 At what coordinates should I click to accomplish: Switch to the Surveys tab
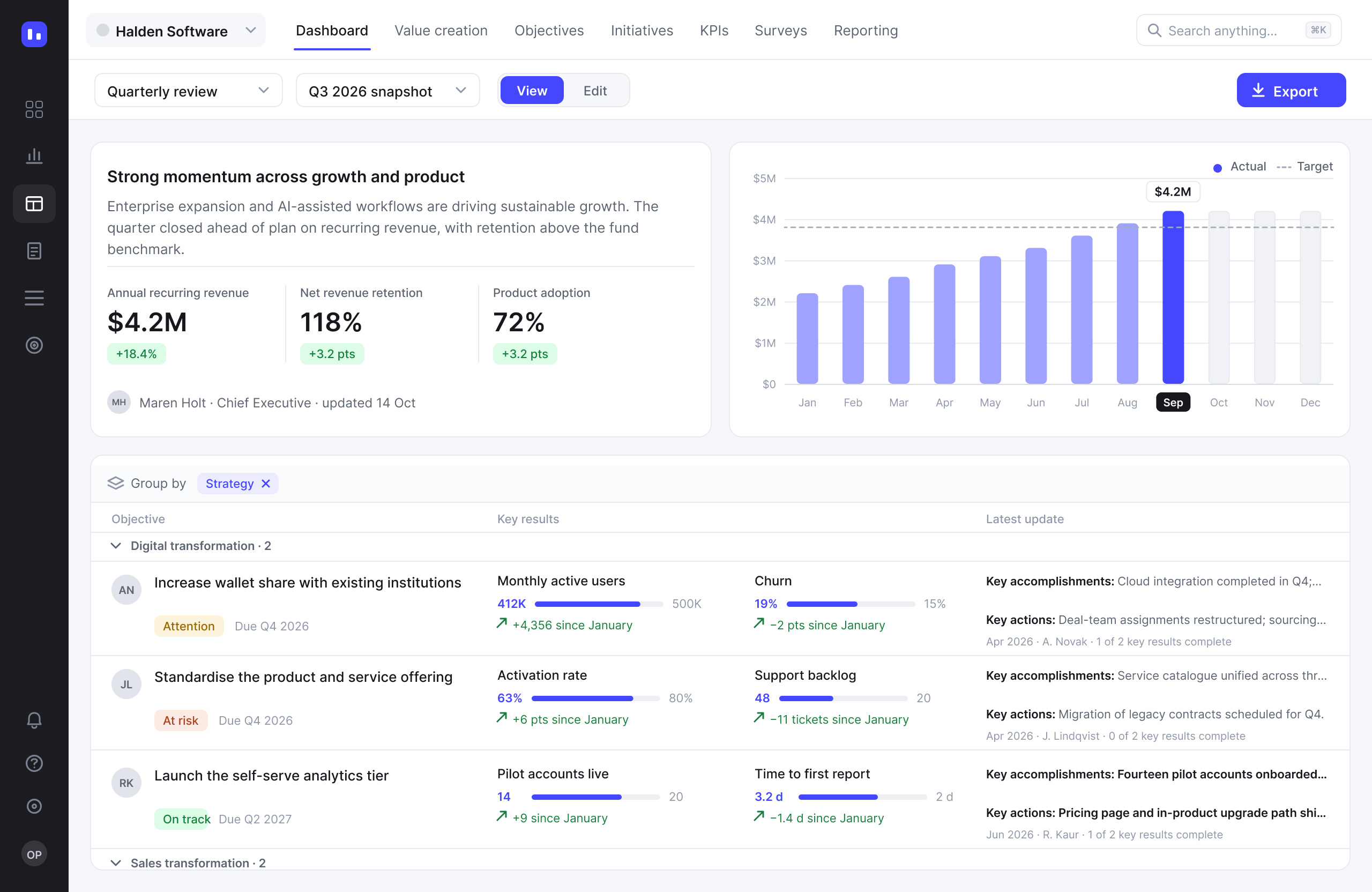(x=780, y=31)
